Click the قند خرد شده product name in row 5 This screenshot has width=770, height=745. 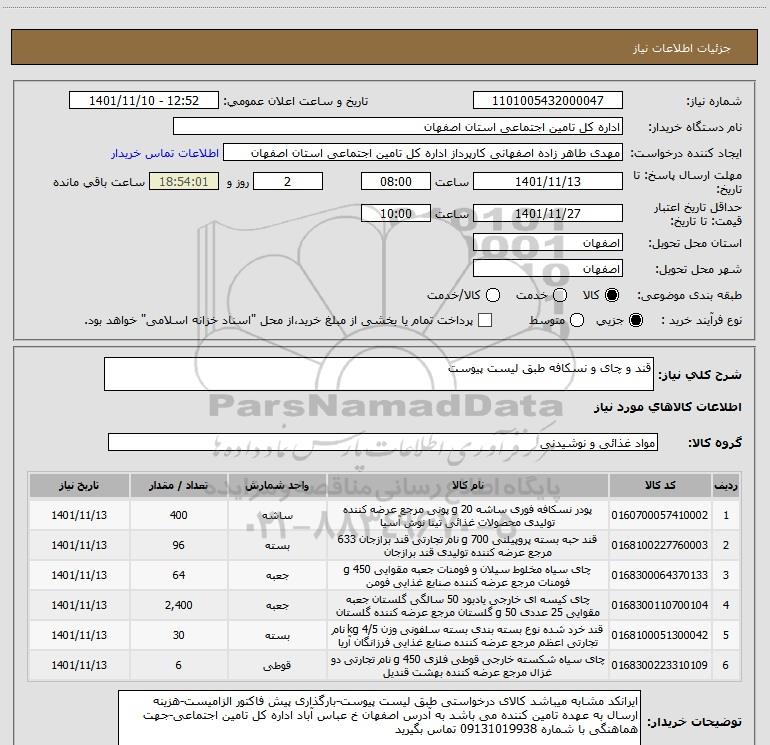(468, 635)
